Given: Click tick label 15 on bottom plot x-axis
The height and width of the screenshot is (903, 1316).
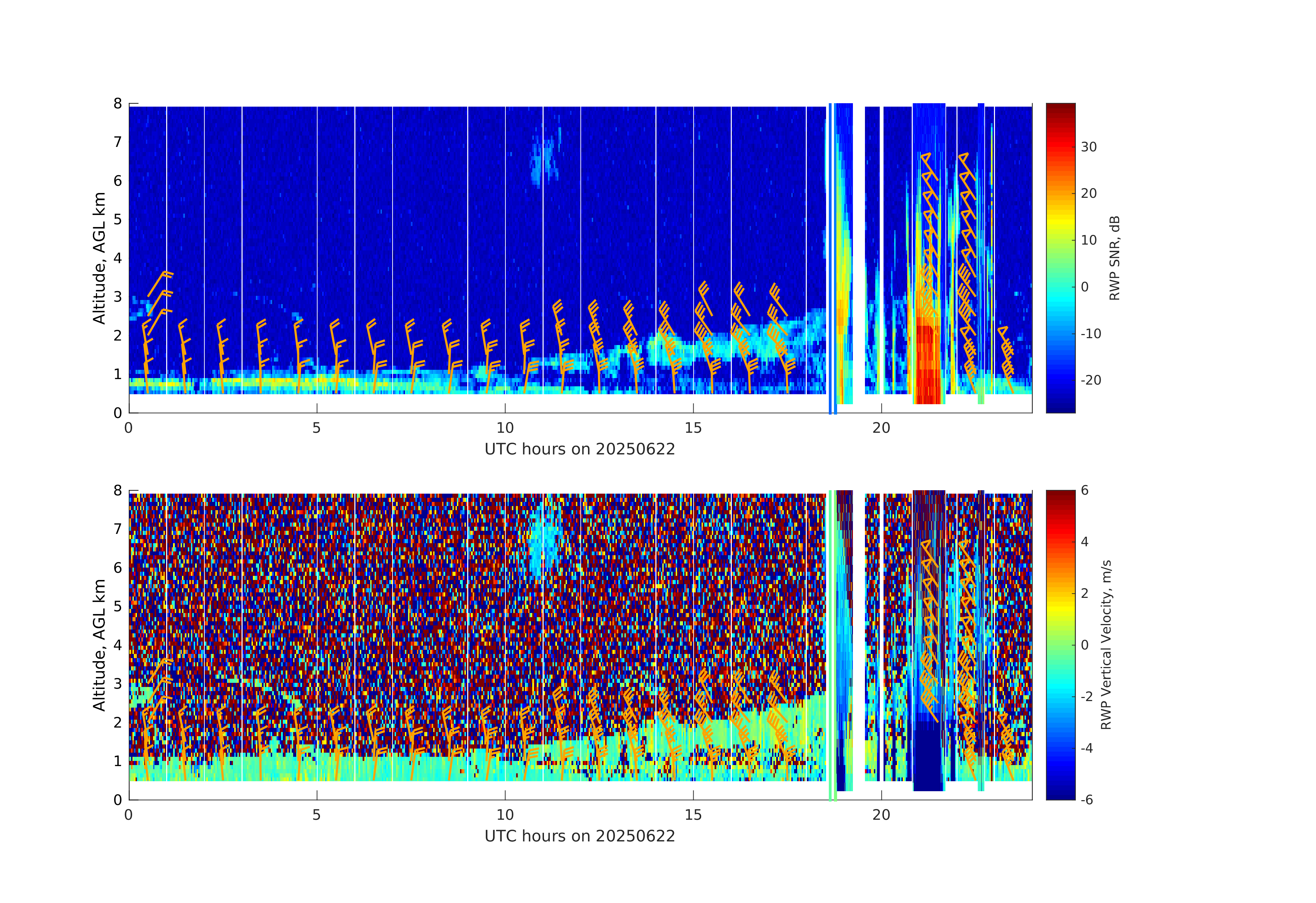Looking at the screenshot, I should 693,815.
